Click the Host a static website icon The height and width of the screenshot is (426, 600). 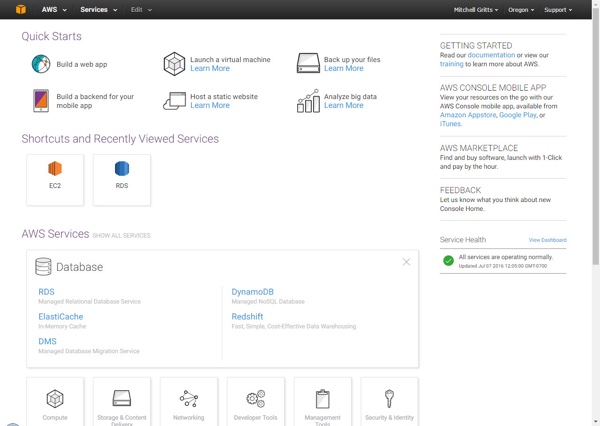(174, 101)
